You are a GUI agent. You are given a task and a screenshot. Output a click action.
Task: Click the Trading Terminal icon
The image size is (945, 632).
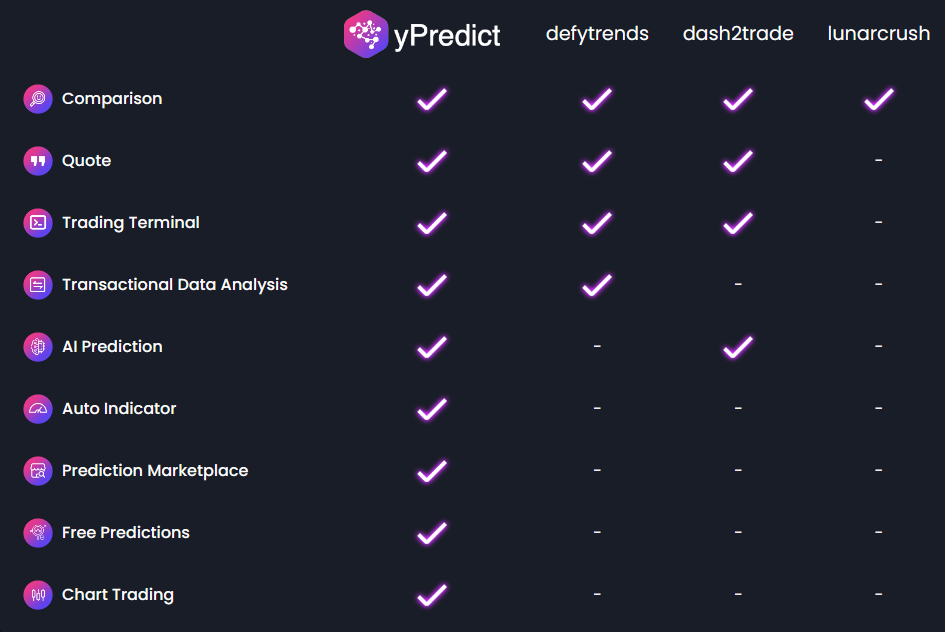(38, 223)
